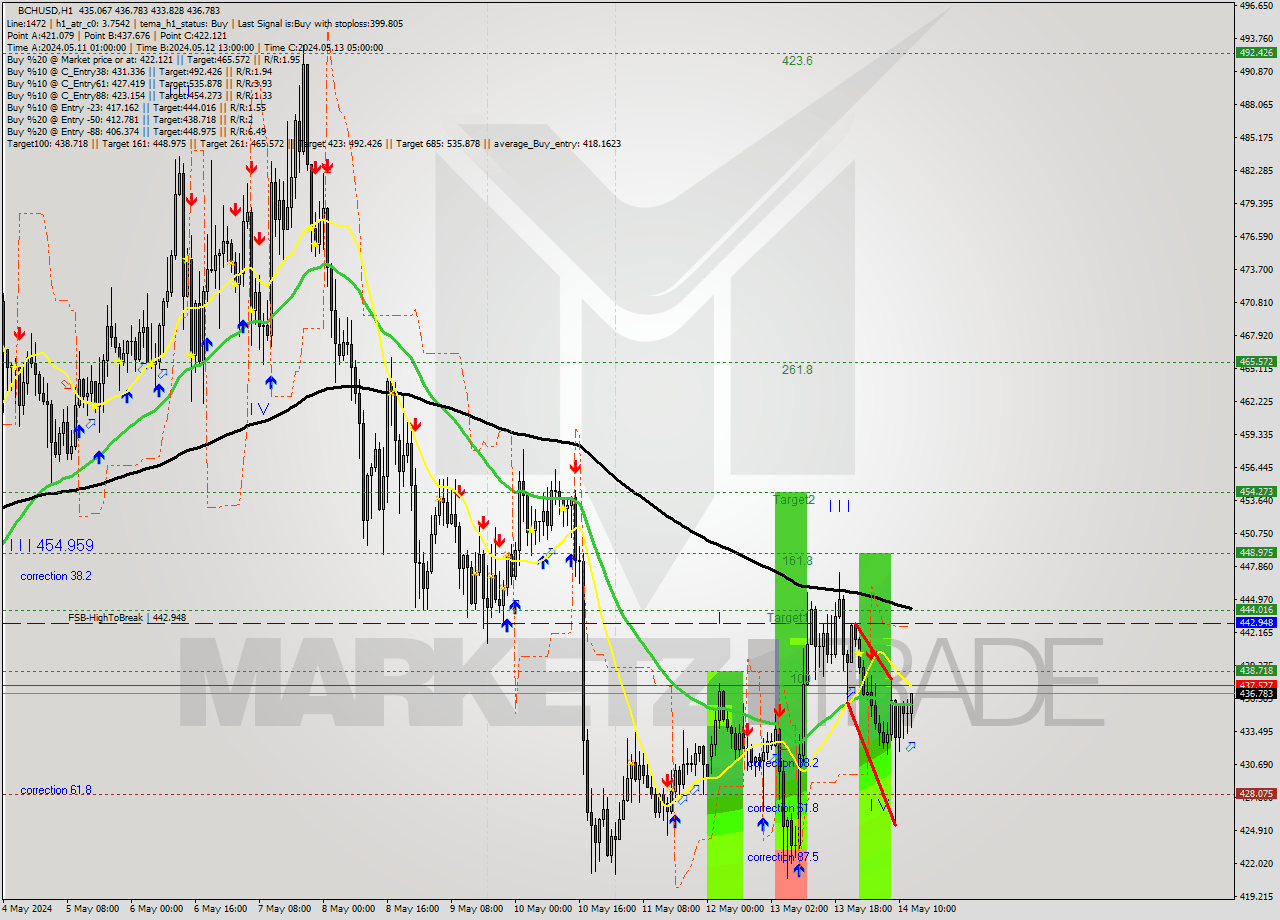Click the green 465.572 price label
The height and width of the screenshot is (920, 1280).
tap(1256, 361)
